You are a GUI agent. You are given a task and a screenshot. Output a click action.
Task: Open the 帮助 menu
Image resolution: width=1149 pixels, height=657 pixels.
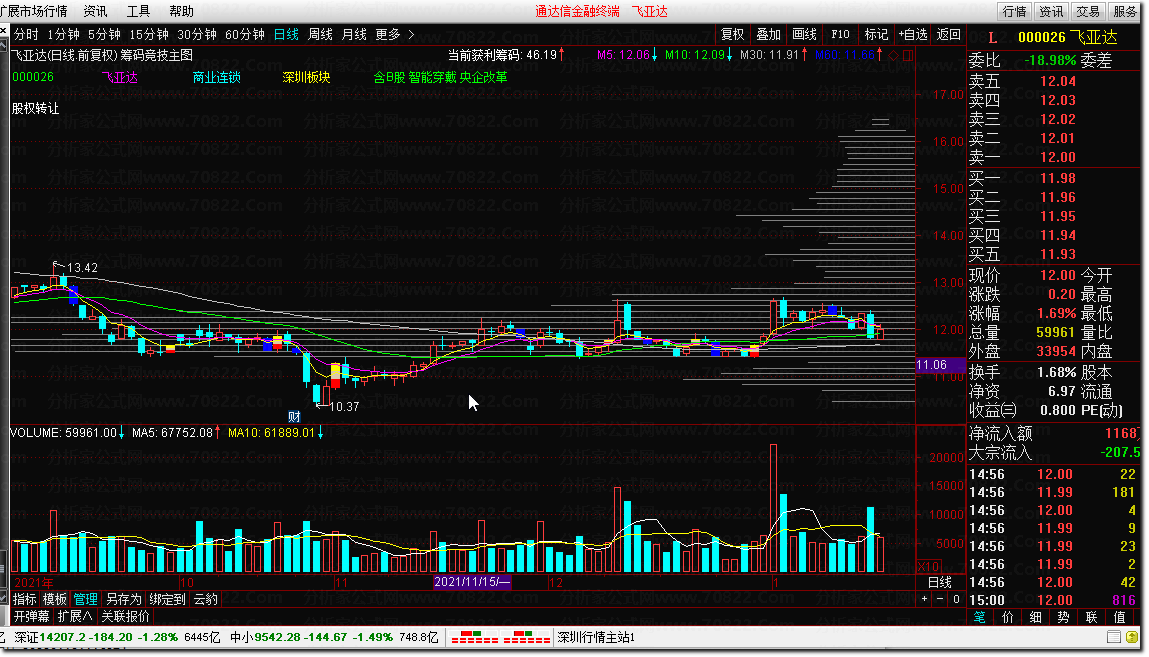pos(181,11)
